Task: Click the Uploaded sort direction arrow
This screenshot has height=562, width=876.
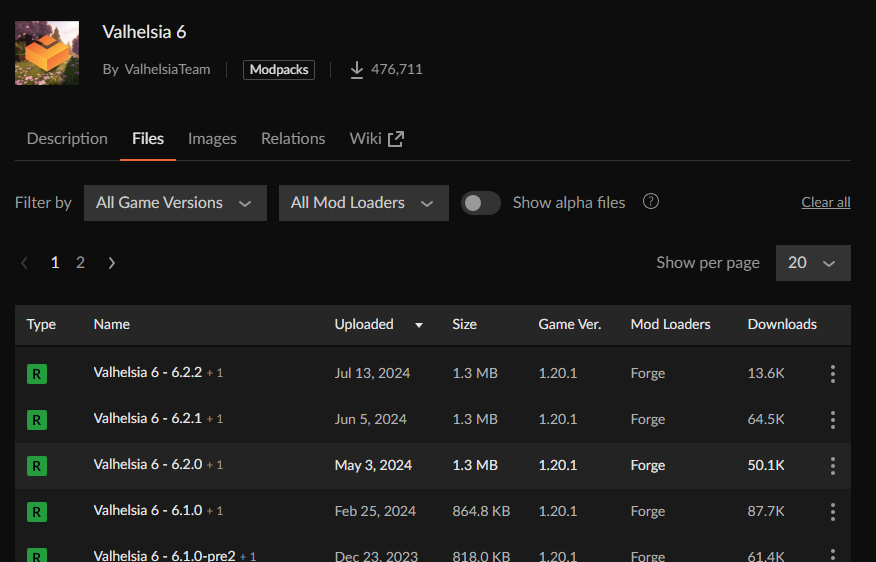Action: click(x=418, y=325)
